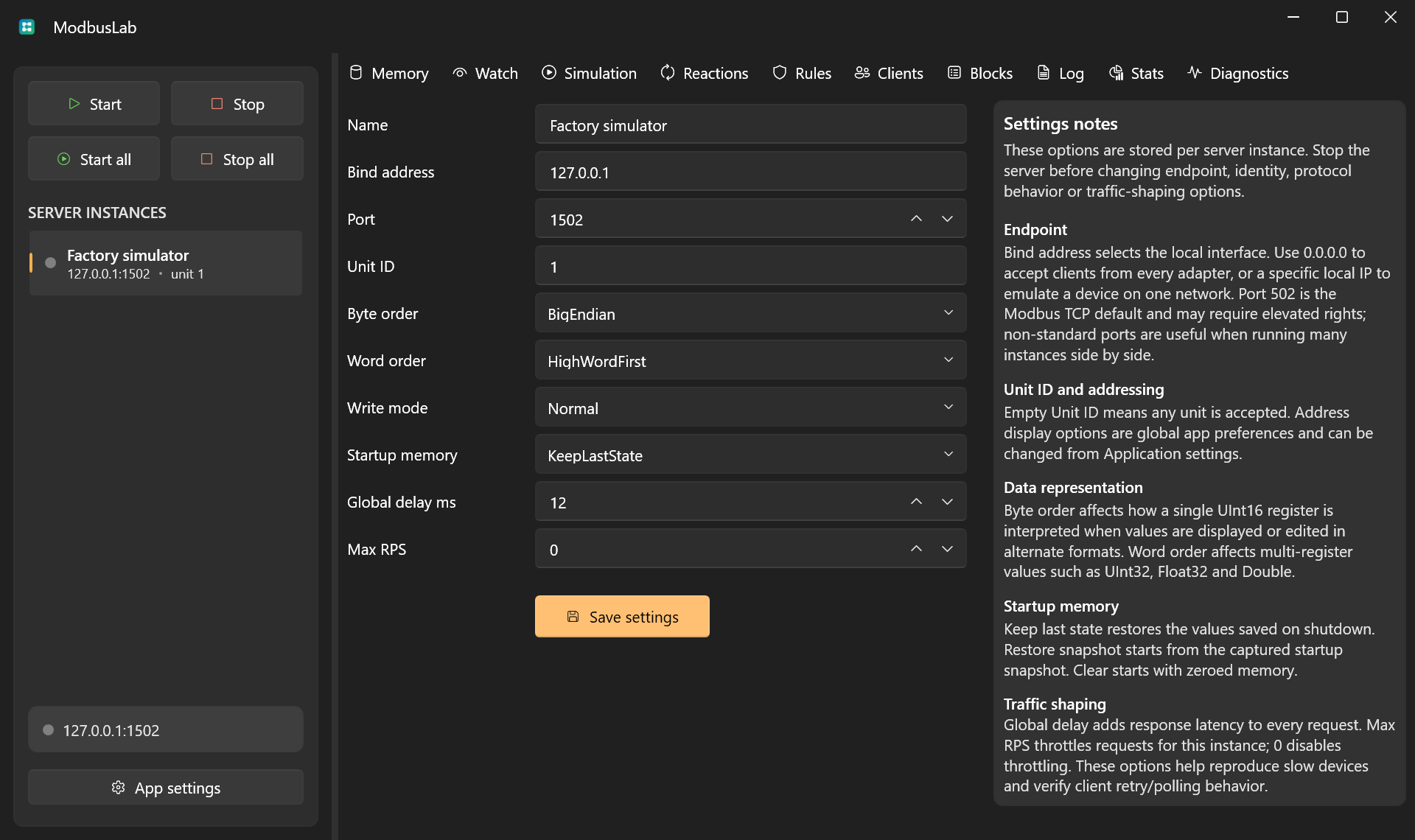Show the Clients tab
Screen dimensions: 1415x840
point(888,73)
